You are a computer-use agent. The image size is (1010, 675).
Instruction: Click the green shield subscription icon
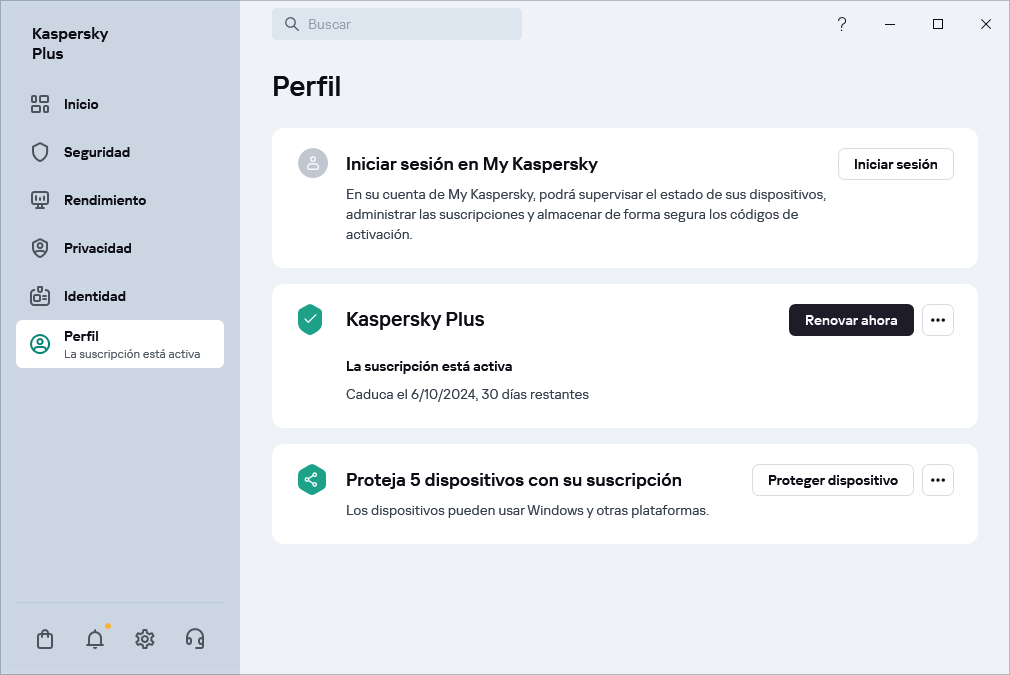(x=310, y=320)
